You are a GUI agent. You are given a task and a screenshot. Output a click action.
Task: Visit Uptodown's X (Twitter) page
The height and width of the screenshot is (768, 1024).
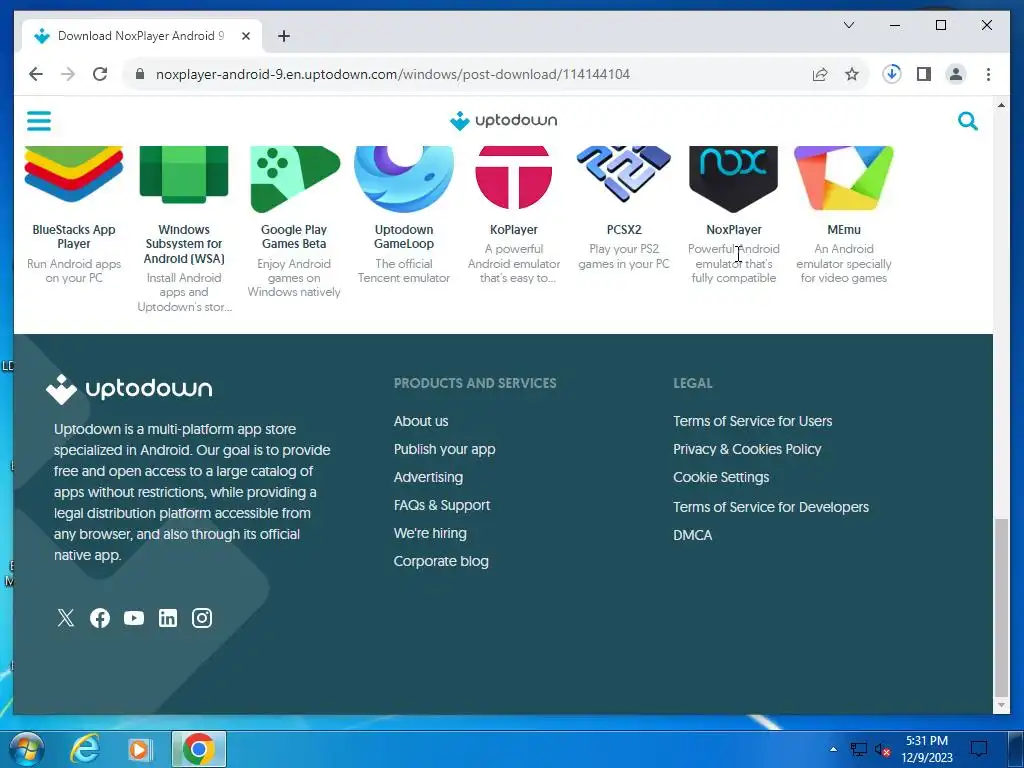click(x=66, y=618)
